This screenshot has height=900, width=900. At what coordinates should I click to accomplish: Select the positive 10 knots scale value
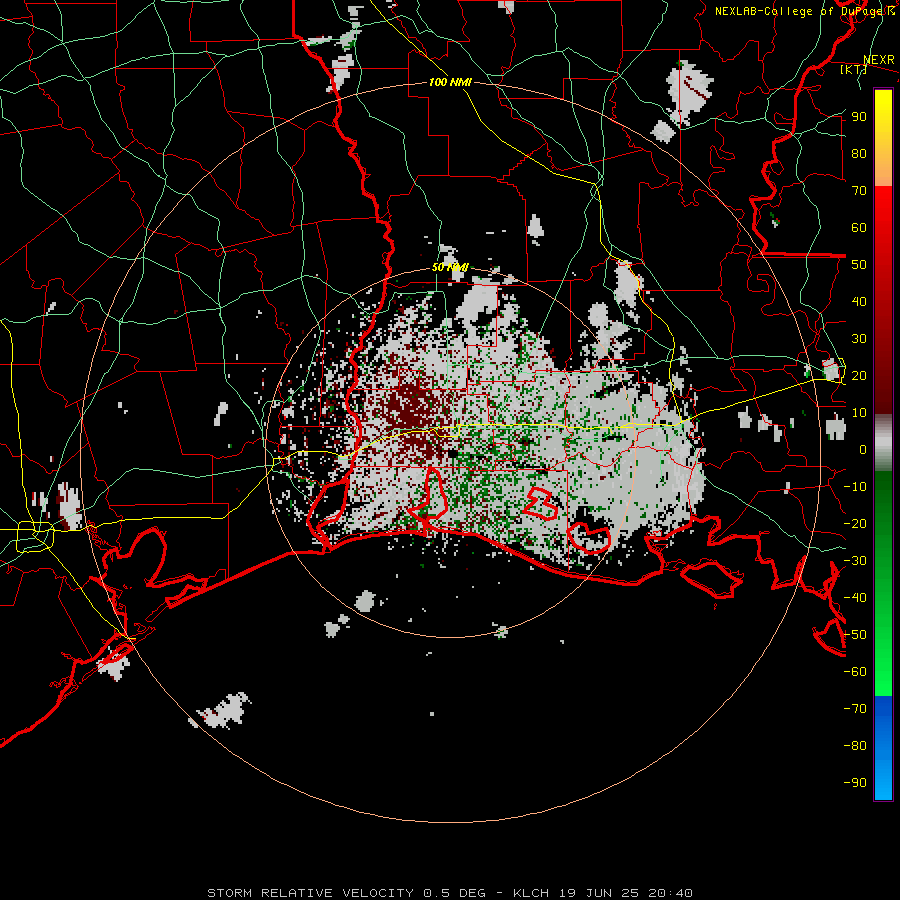click(x=859, y=413)
